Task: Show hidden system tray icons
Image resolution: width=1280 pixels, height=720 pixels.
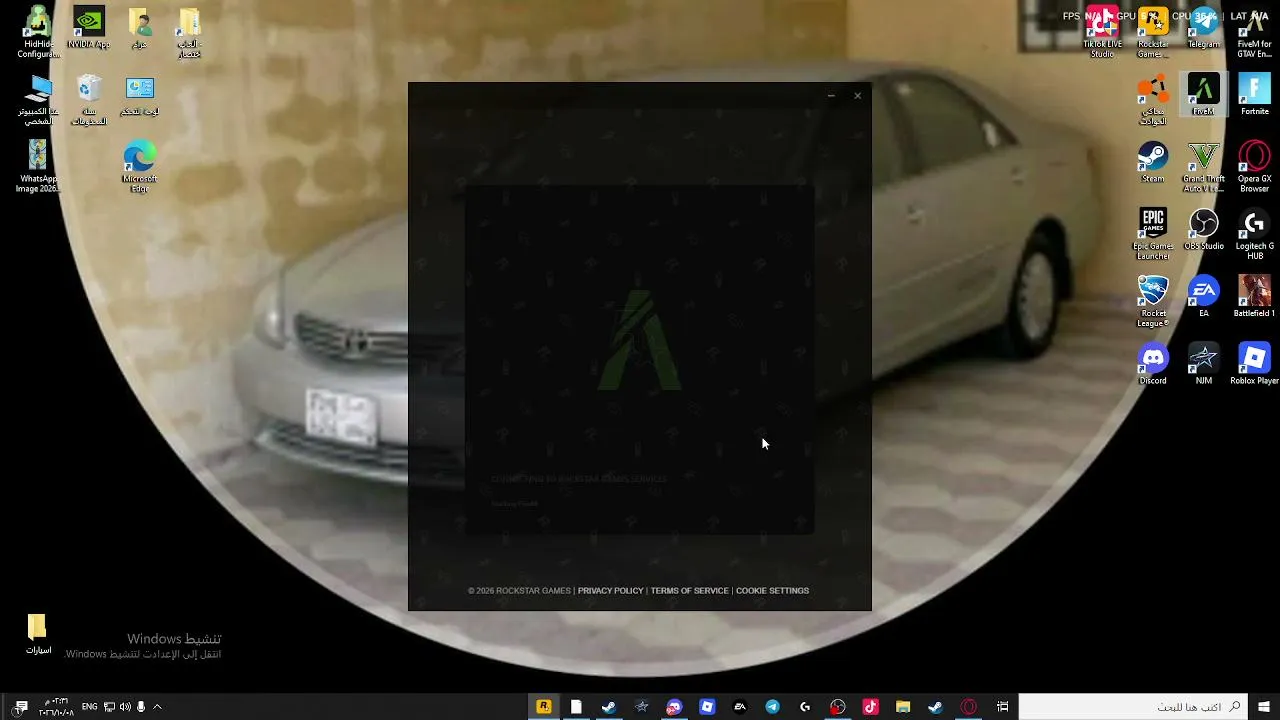Action: tap(157, 707)
